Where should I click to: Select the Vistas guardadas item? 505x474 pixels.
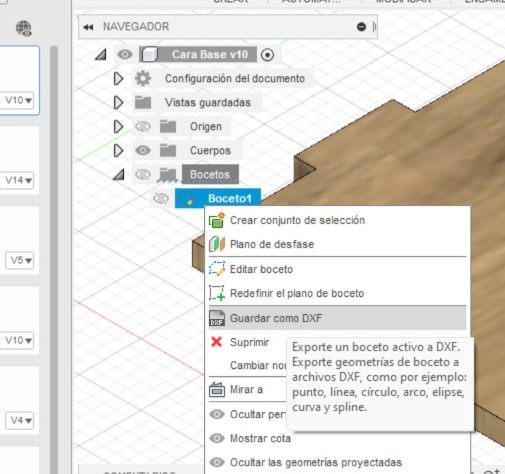click(x=208, y=103)
